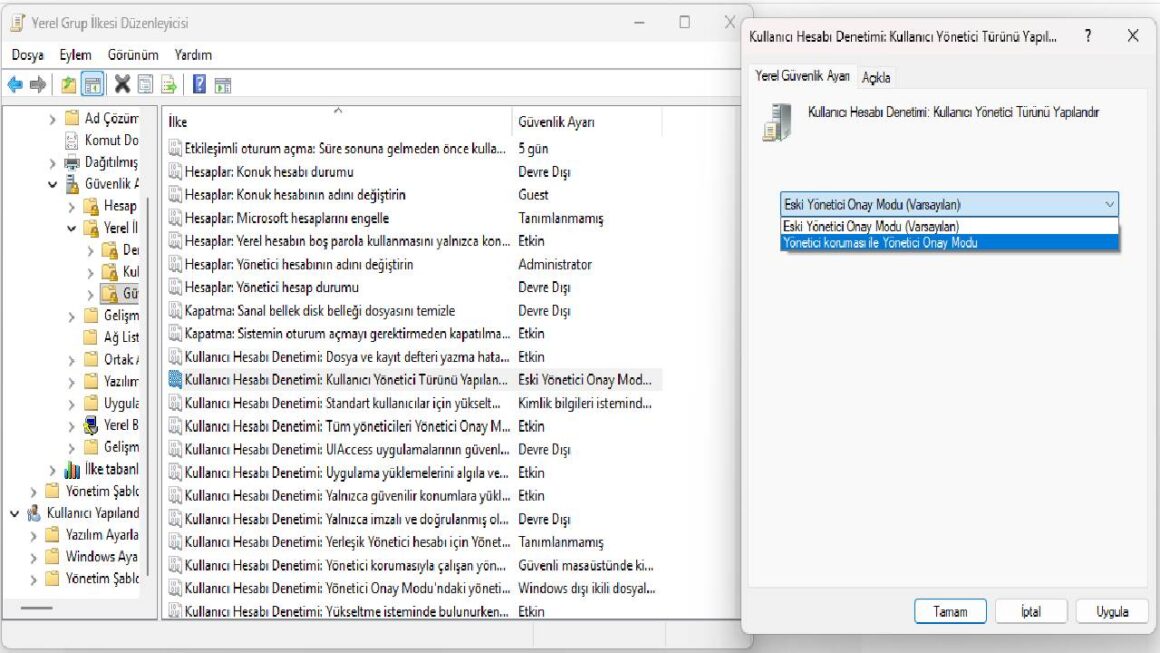
Task: Click icon of 'Kapatma: Sanal bellek disk belleği' row
Action: [x=175, y=311]
